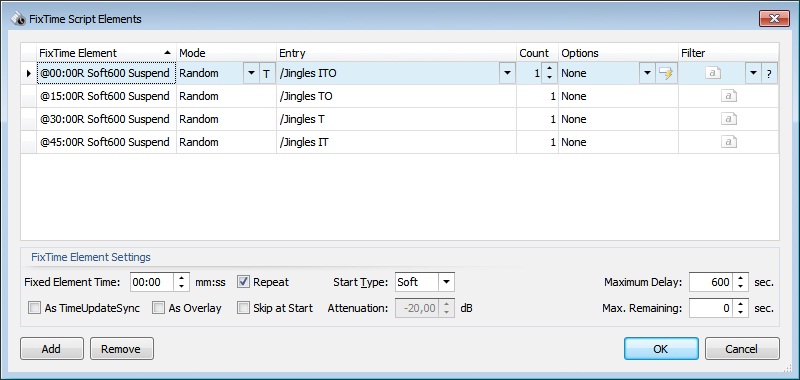
Task: Click the Max. Remaining stepper arrows
Action: tap(740, 308)
